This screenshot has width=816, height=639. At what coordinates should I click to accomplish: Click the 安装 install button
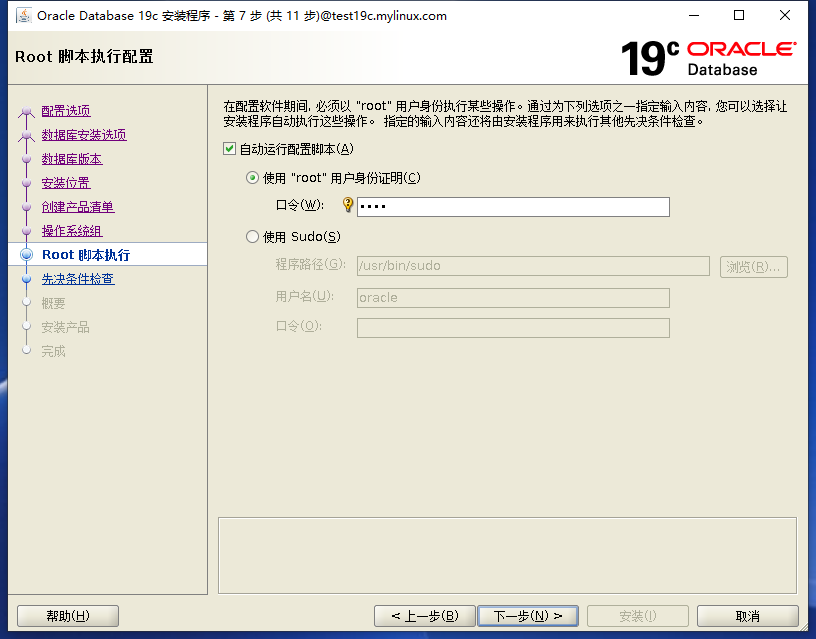pyautogui.click(x=638, y=616)
